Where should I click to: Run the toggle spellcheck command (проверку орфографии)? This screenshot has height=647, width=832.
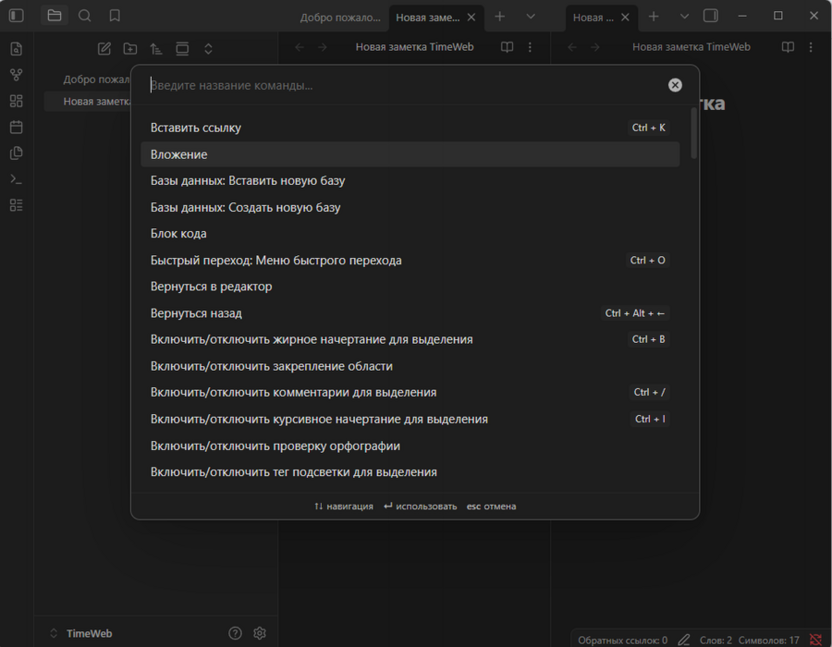point(275,446)
